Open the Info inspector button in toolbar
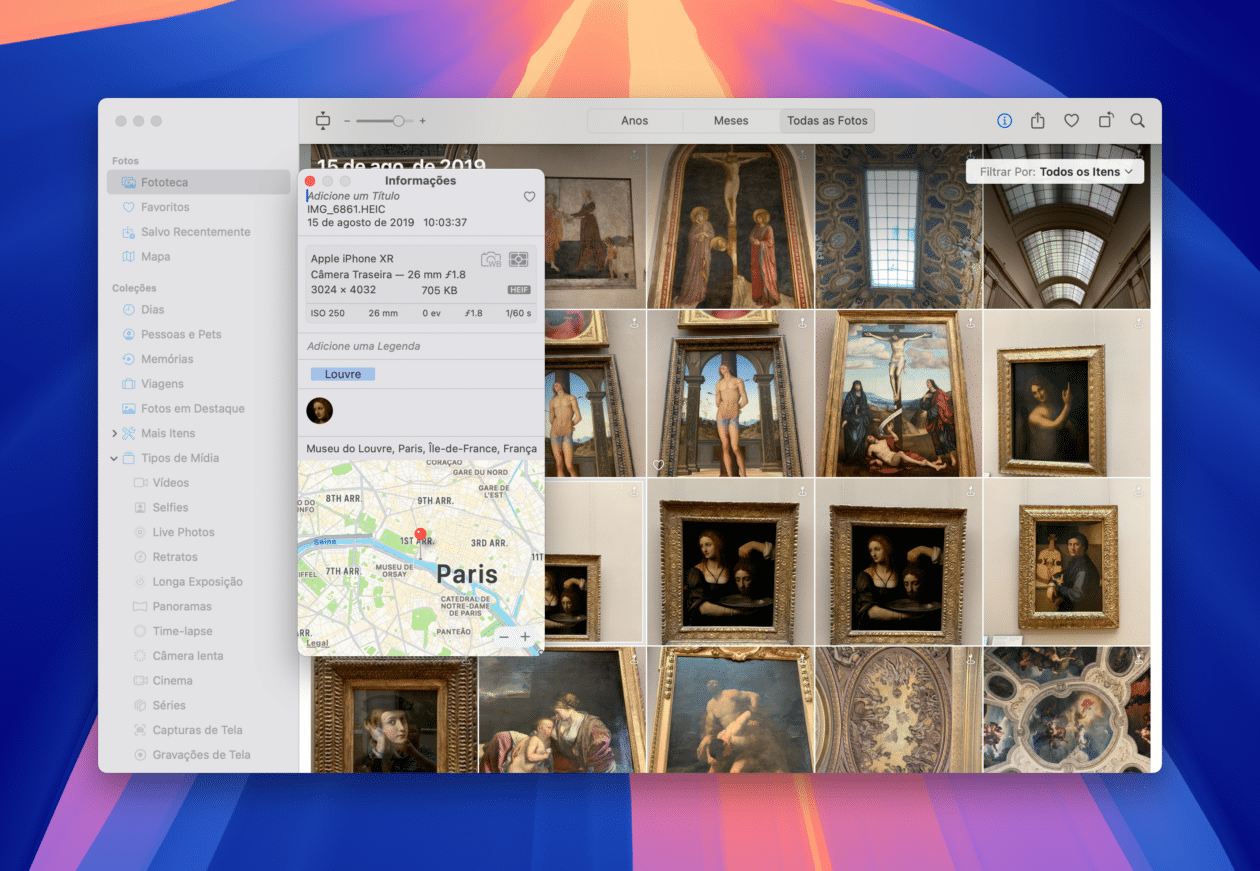This screenshot has height=871, width=1260. [x=1004, y=121]
